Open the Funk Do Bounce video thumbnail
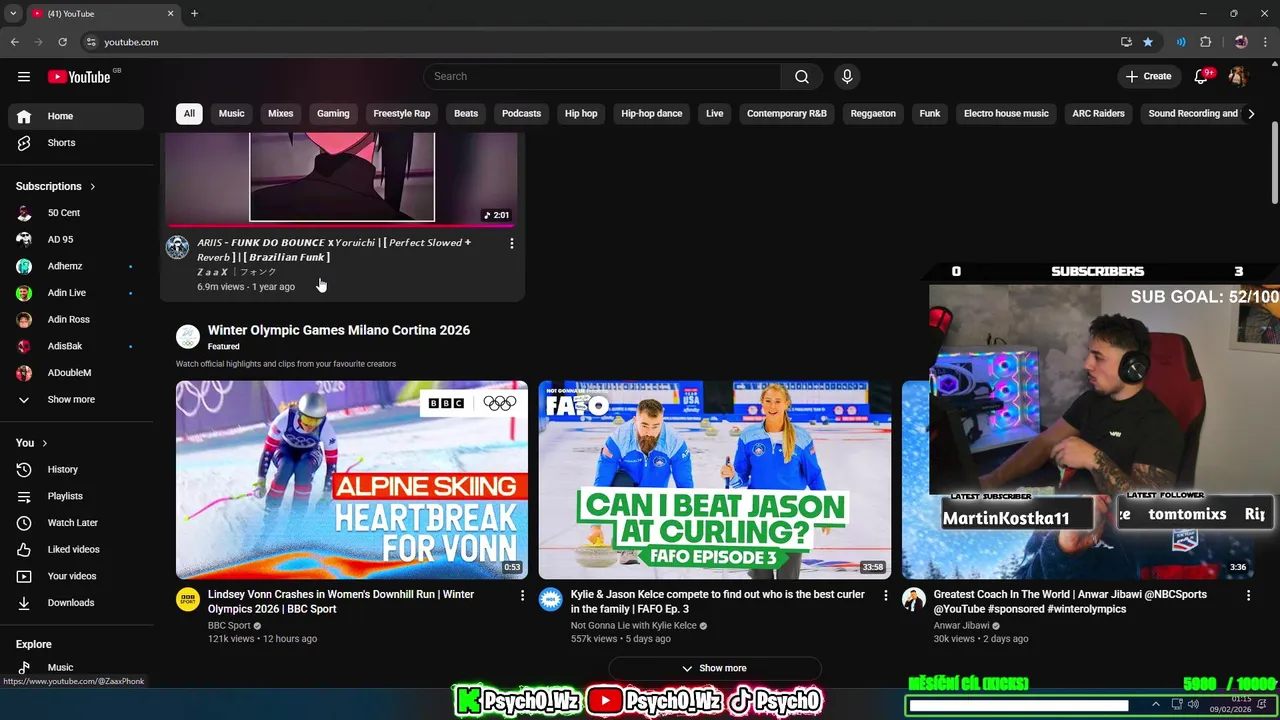This screenshot has width=1280, height=720. click(343, 178)
